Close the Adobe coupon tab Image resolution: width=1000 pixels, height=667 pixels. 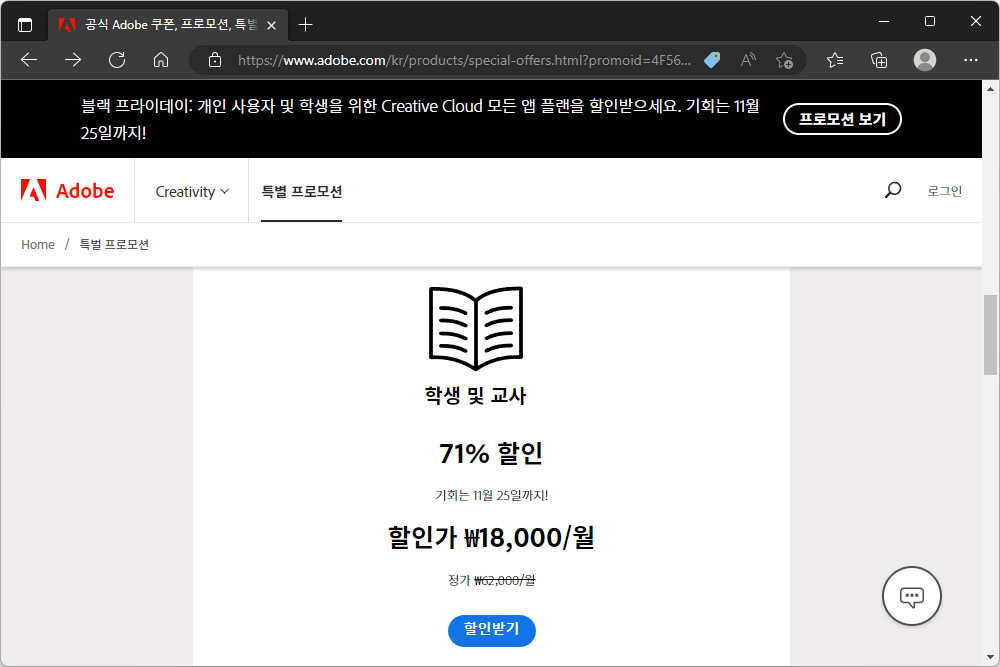[x=272, y=26]
